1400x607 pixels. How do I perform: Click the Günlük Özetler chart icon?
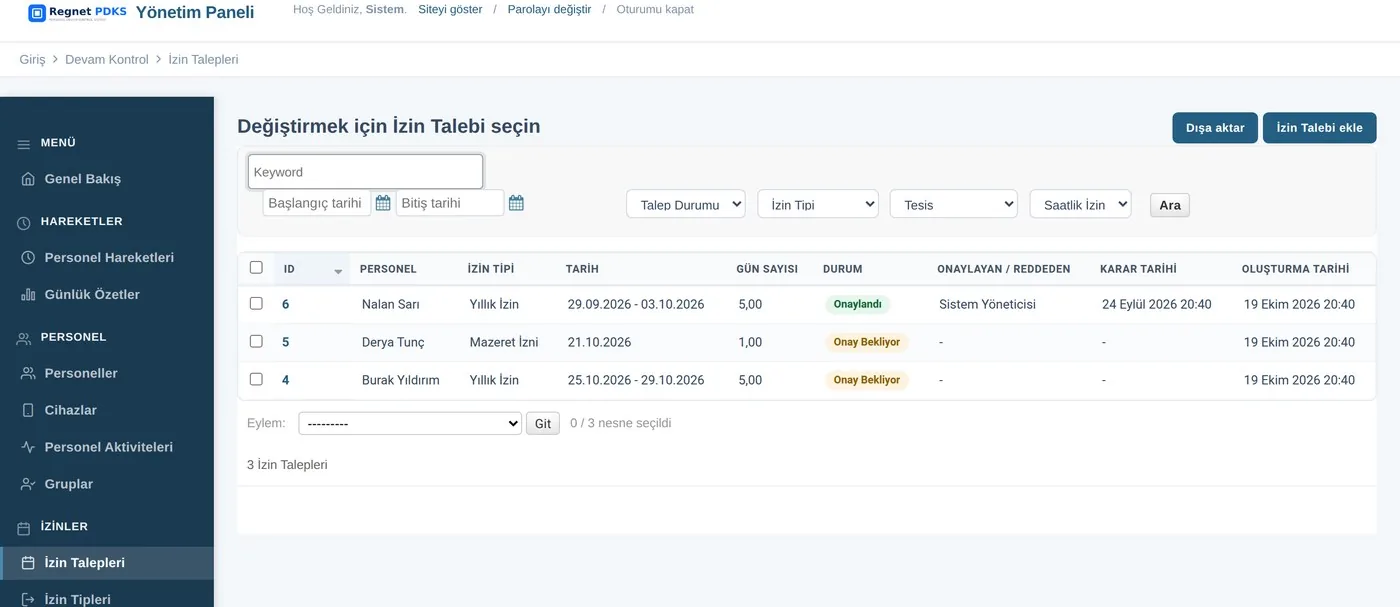point(27,295)
